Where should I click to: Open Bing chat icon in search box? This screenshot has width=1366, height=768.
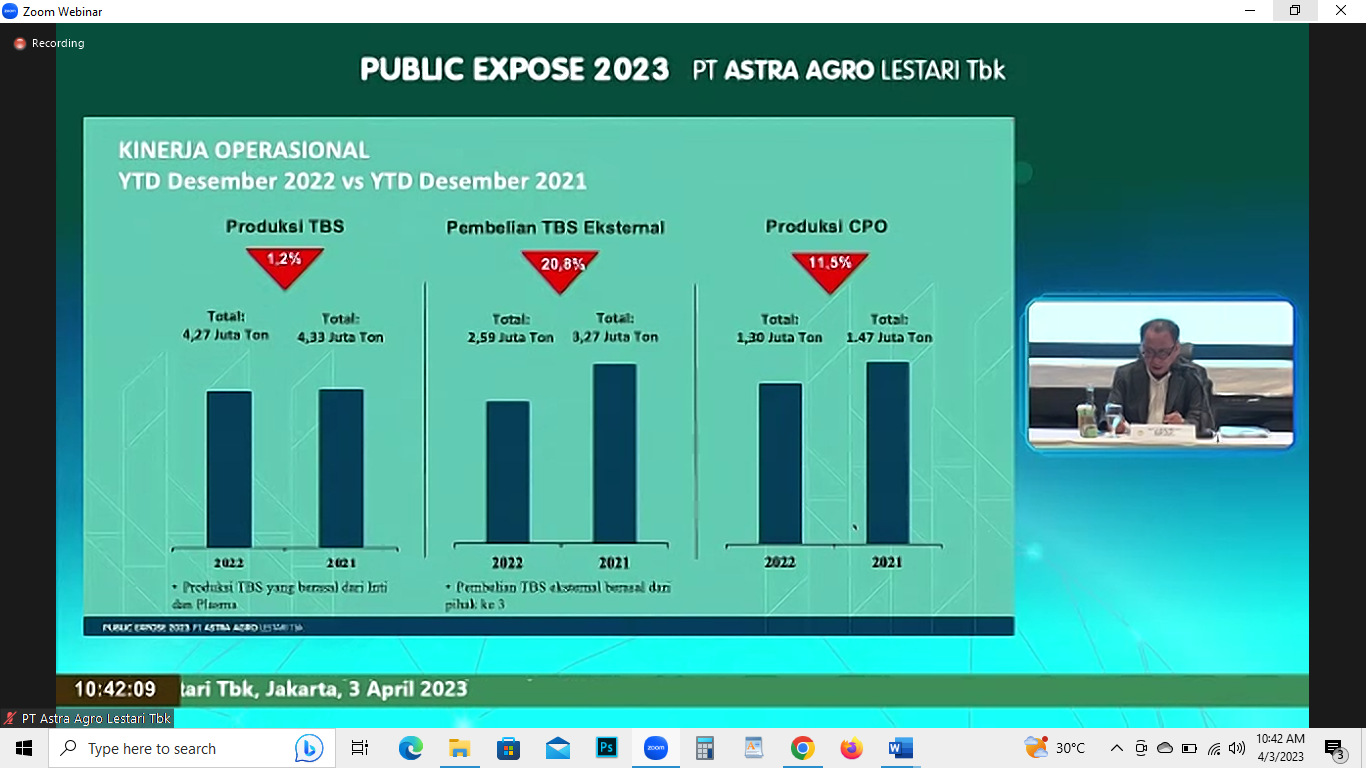(308, 748)
